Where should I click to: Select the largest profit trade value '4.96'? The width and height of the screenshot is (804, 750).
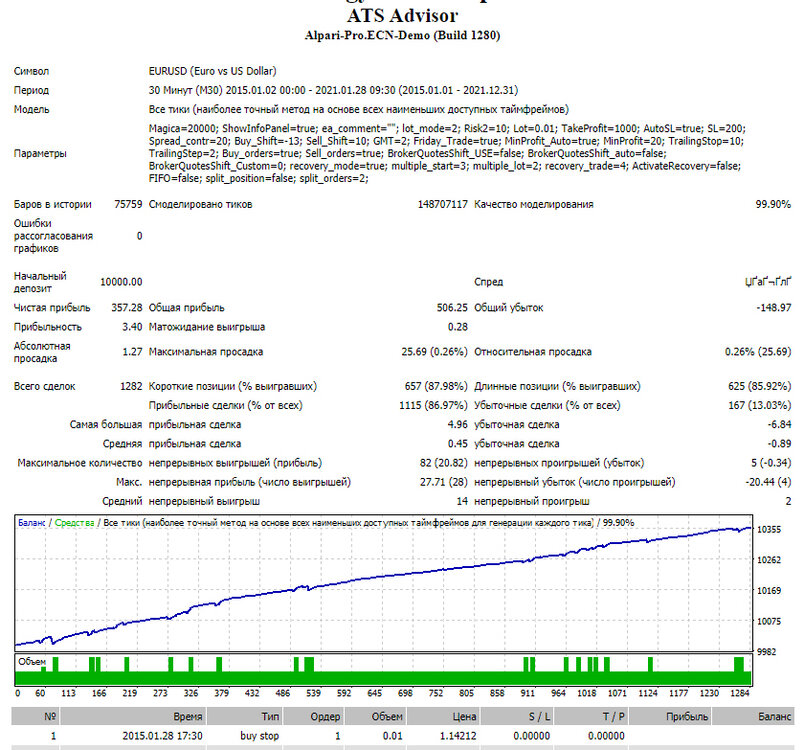[x=457, y=424]
